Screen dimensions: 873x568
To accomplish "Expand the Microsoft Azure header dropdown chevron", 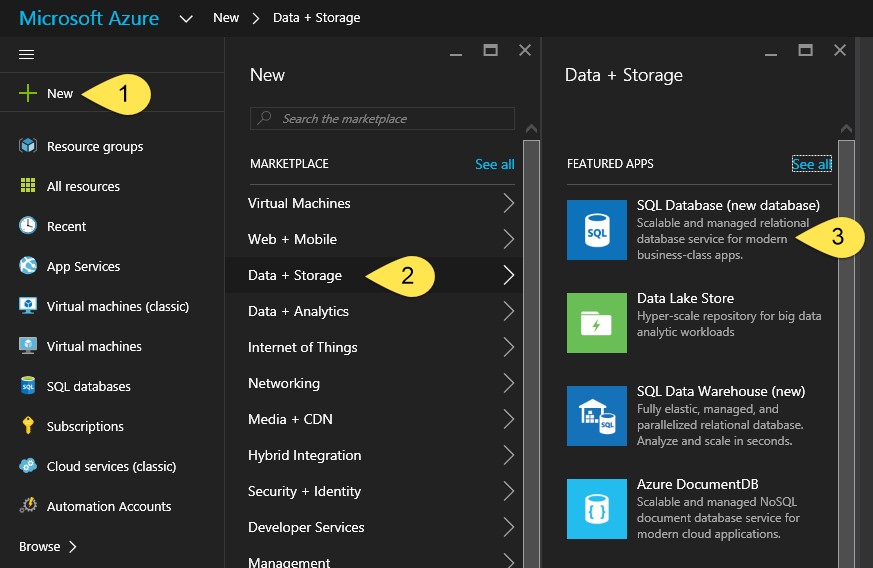I will point(186,18).
